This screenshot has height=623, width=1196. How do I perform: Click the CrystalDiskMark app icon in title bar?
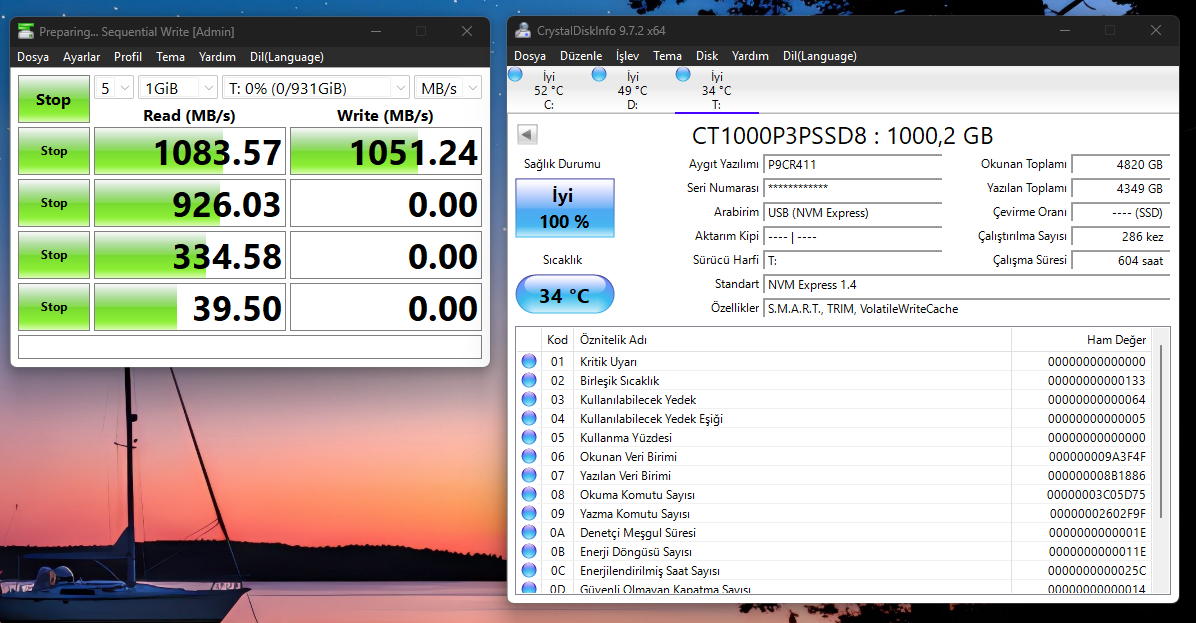pyautogui.click(x=25, y=31)
